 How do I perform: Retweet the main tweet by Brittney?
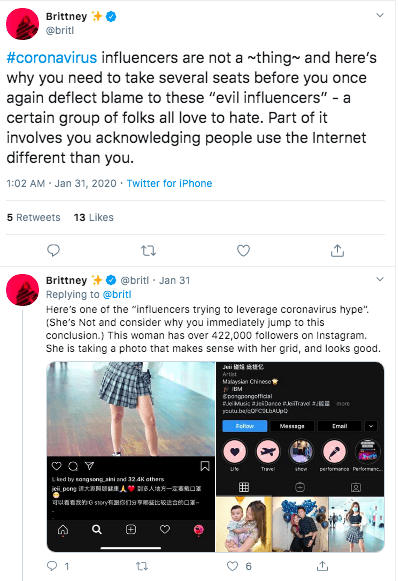[x=149, y=251]
